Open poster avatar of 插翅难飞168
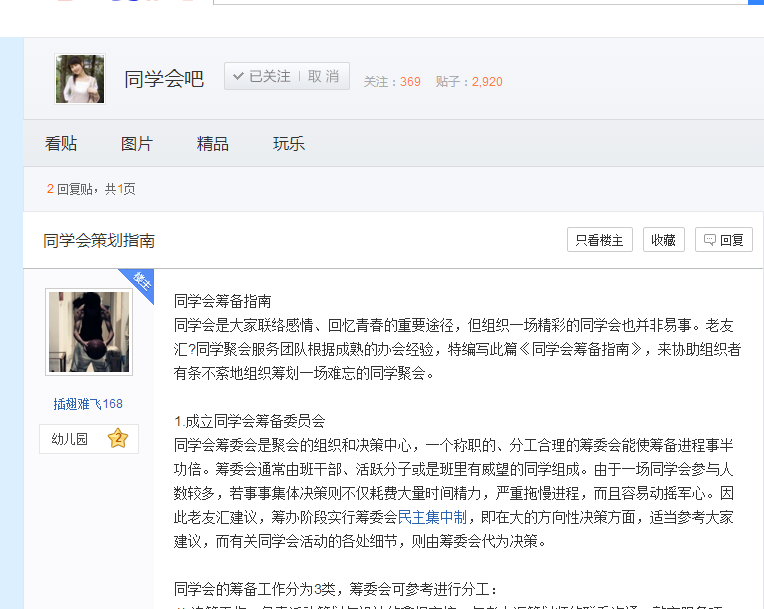The width and height of the screenshot is (764, 609). (89, 332)
